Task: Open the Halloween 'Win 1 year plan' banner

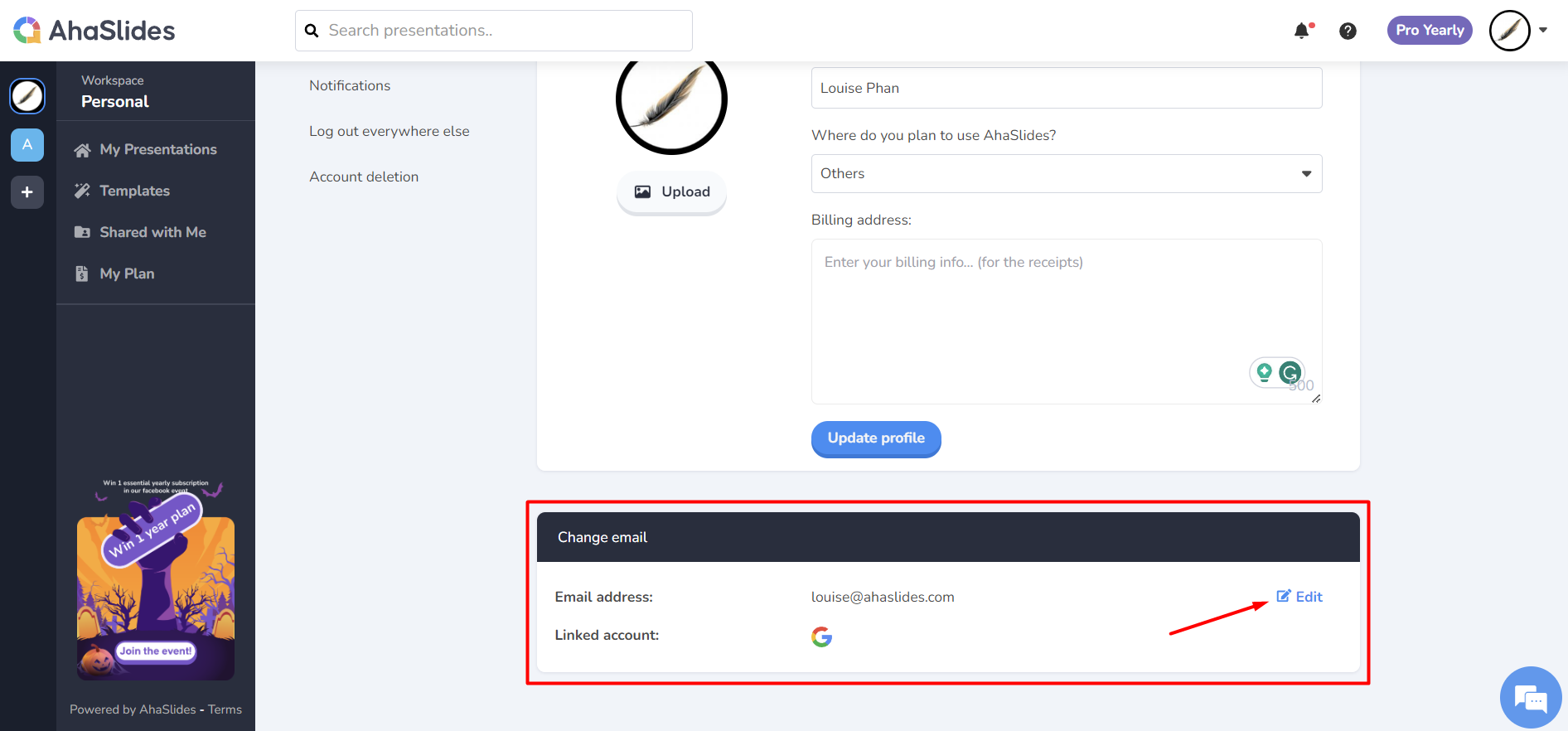Action: (x=156, y=580)
